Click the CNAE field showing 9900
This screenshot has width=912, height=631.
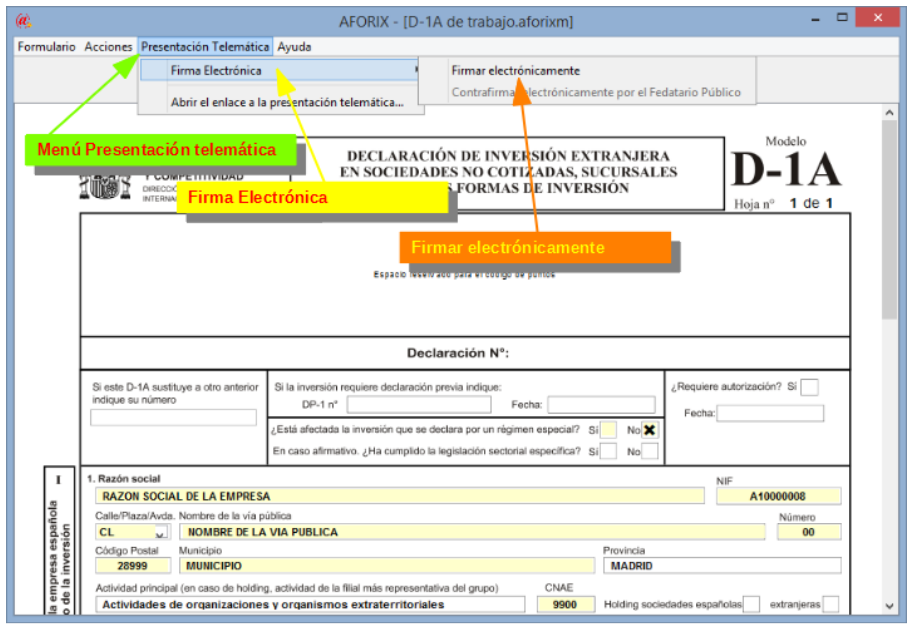pyautogui.click(x=566, y=605)
